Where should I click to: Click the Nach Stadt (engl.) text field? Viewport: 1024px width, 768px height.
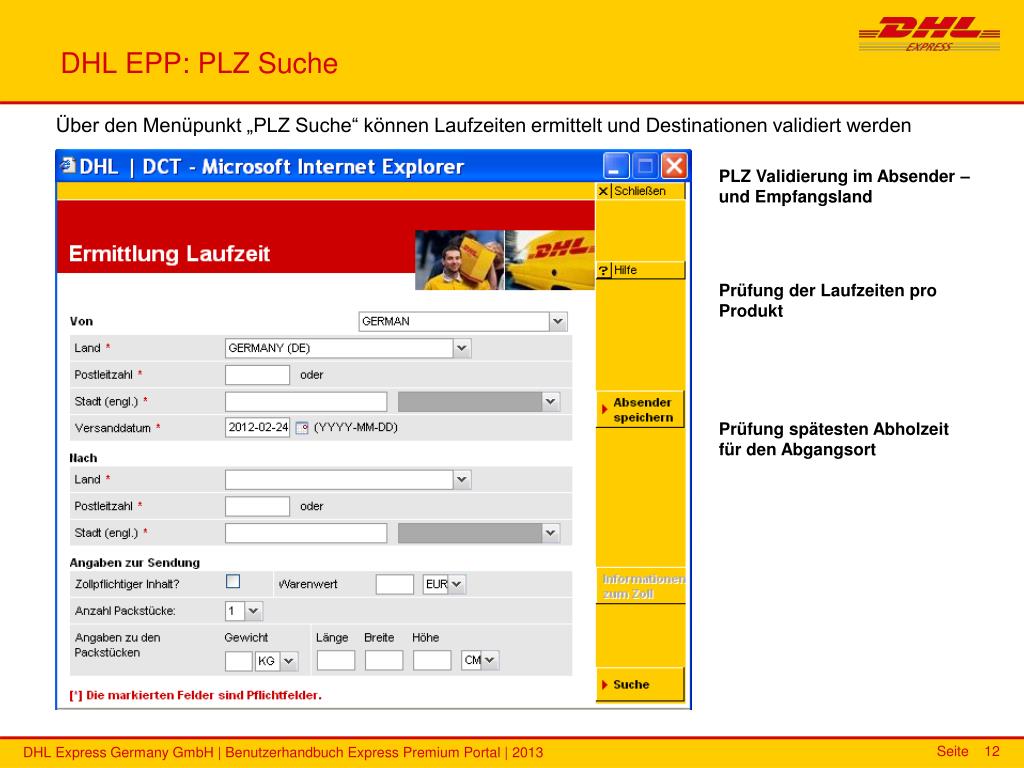(306, 533)
